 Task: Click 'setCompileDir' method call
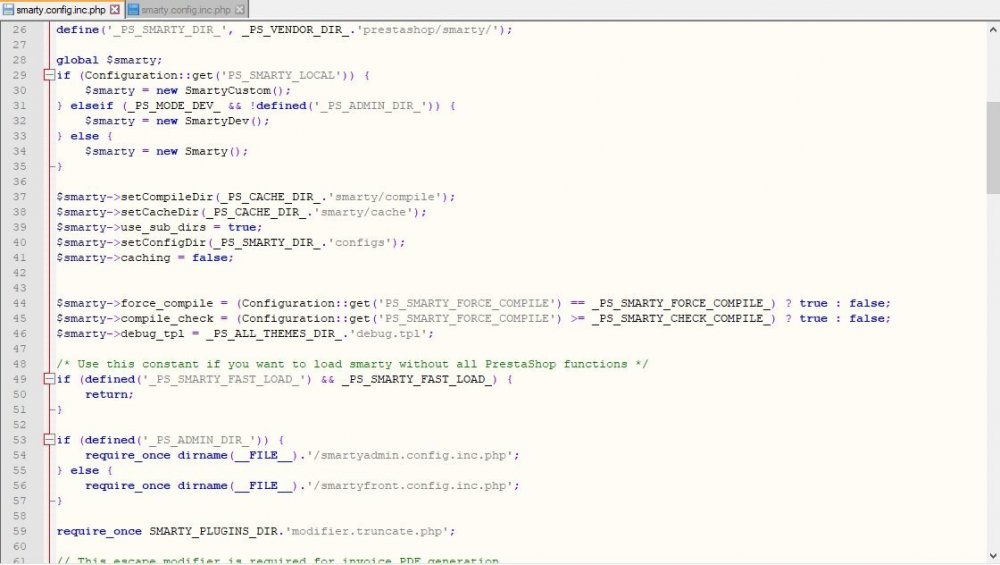click(166, 197)
